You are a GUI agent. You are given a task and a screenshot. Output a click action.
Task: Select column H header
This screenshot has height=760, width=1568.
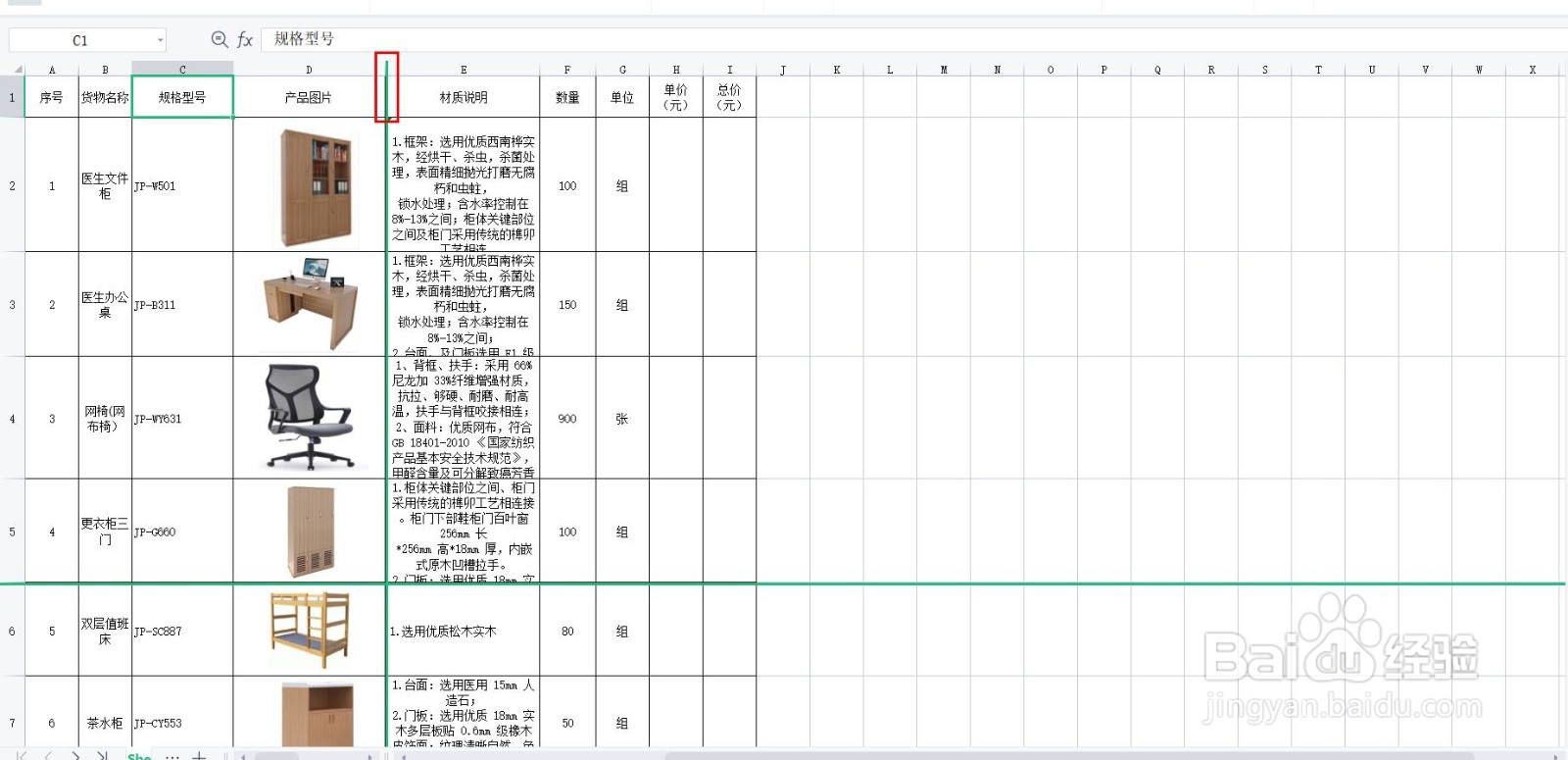pyautogui.click(x=676, y=70)
